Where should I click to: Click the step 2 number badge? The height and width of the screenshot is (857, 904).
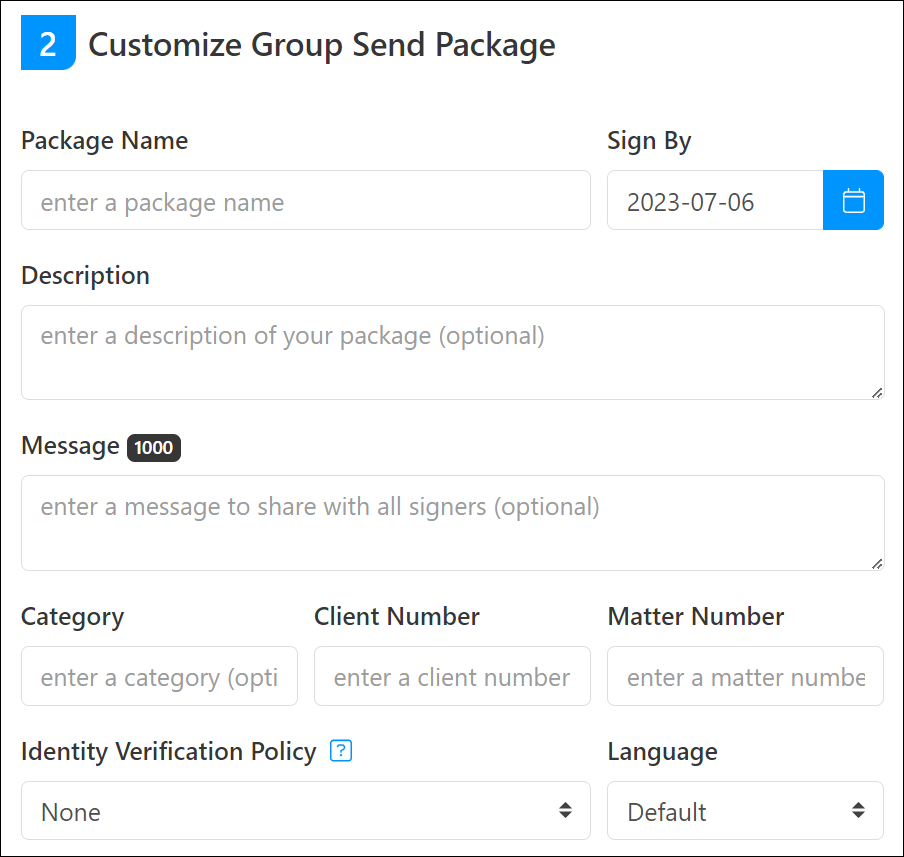(x=47, y=43)
